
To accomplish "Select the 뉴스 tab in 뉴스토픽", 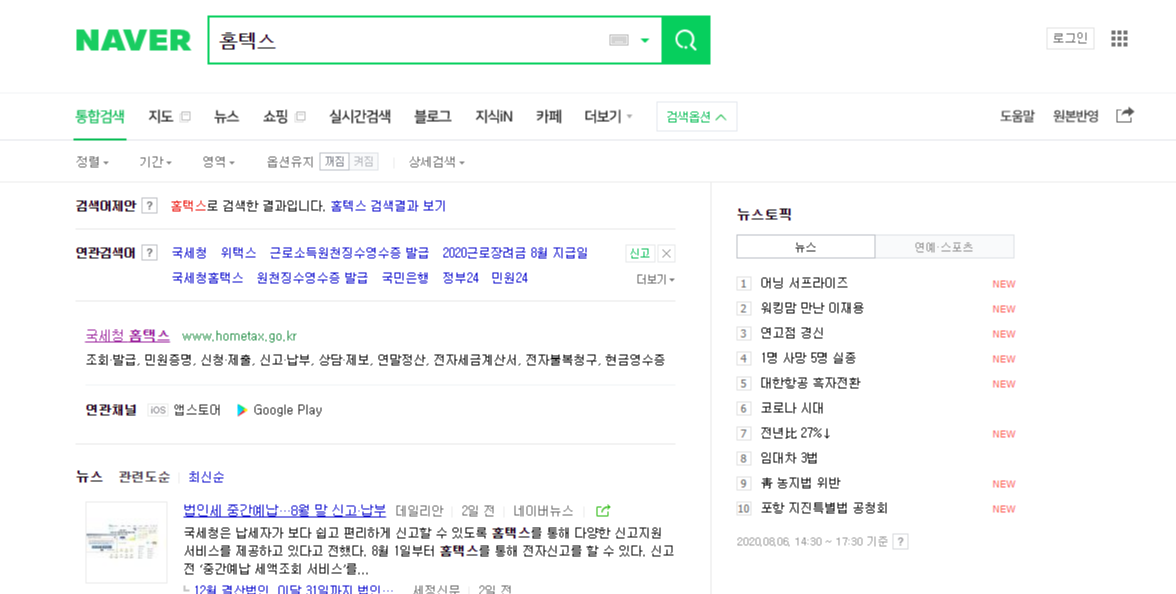I will pos(806,247).
